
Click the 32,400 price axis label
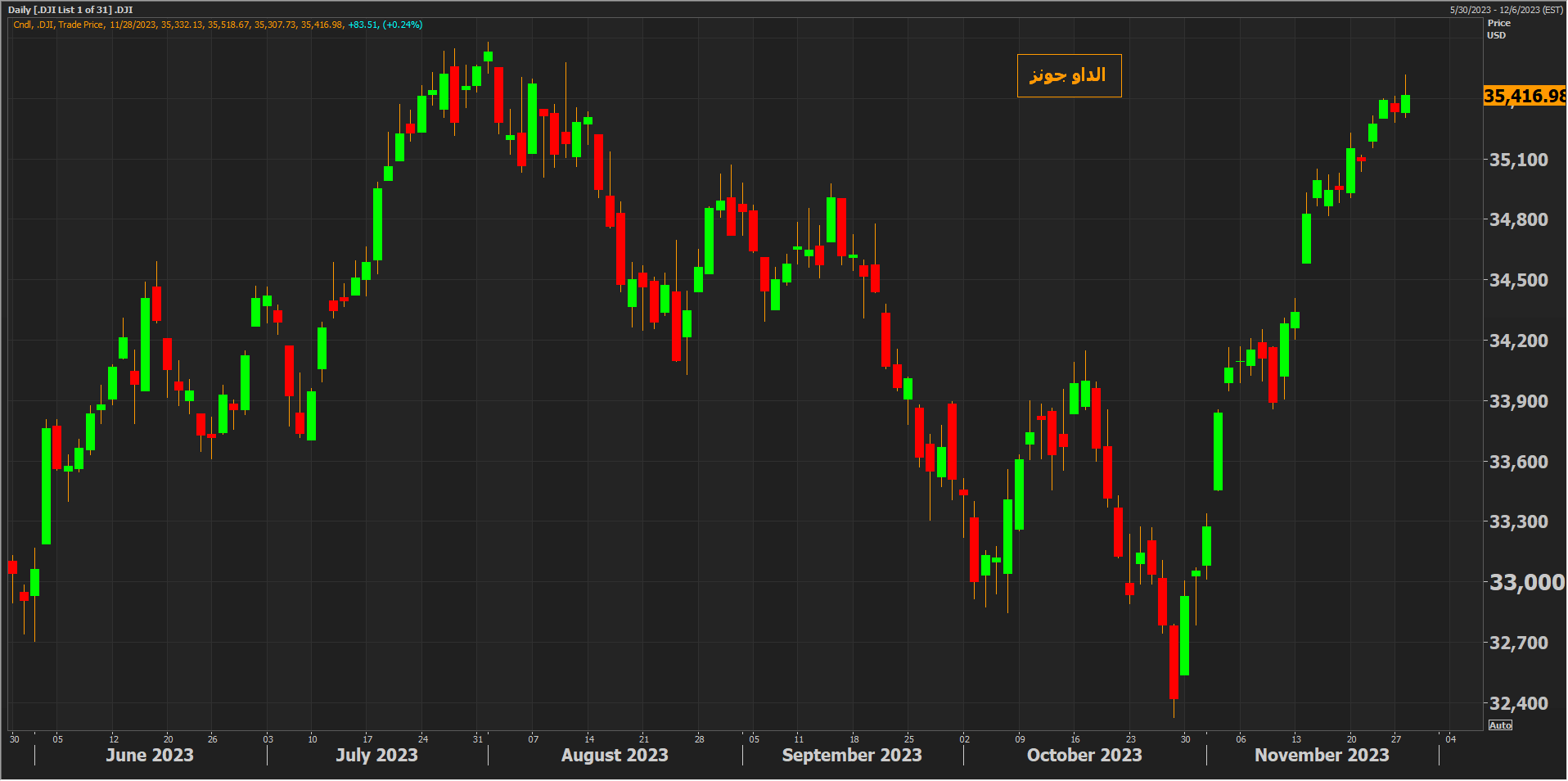click(1518, 703)
